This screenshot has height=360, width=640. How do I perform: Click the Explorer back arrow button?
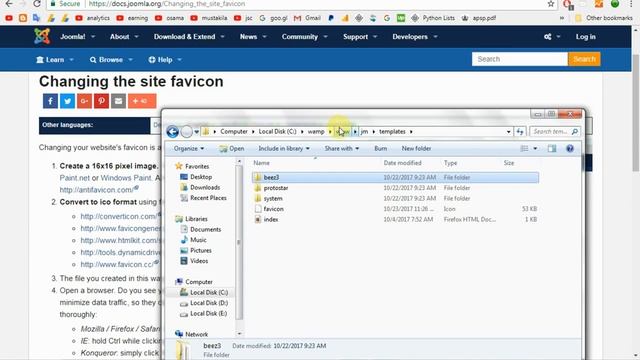pyautogui.click(x=172, y=131)
